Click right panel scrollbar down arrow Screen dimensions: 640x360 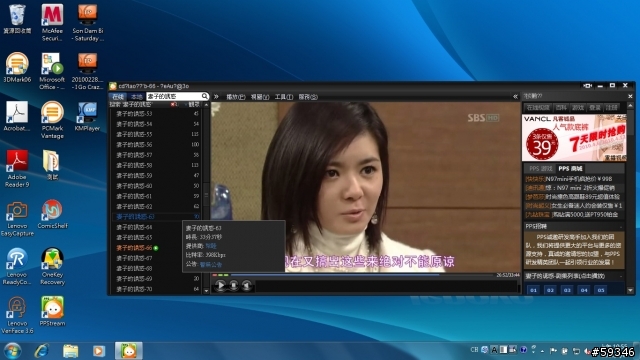pyautogui.click(x=630, y=291)
